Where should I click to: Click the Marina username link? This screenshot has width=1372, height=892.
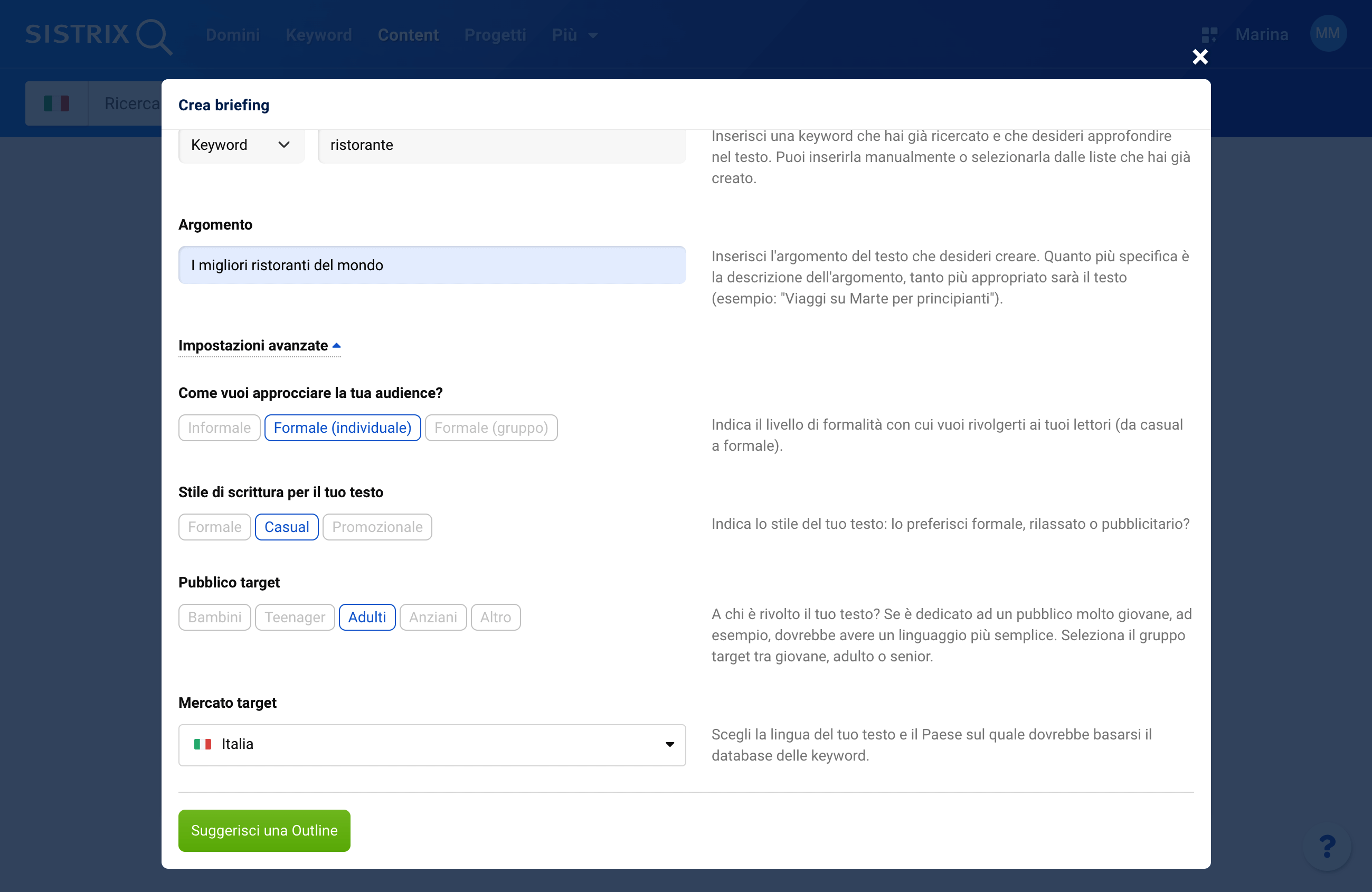click(1261, 35)
